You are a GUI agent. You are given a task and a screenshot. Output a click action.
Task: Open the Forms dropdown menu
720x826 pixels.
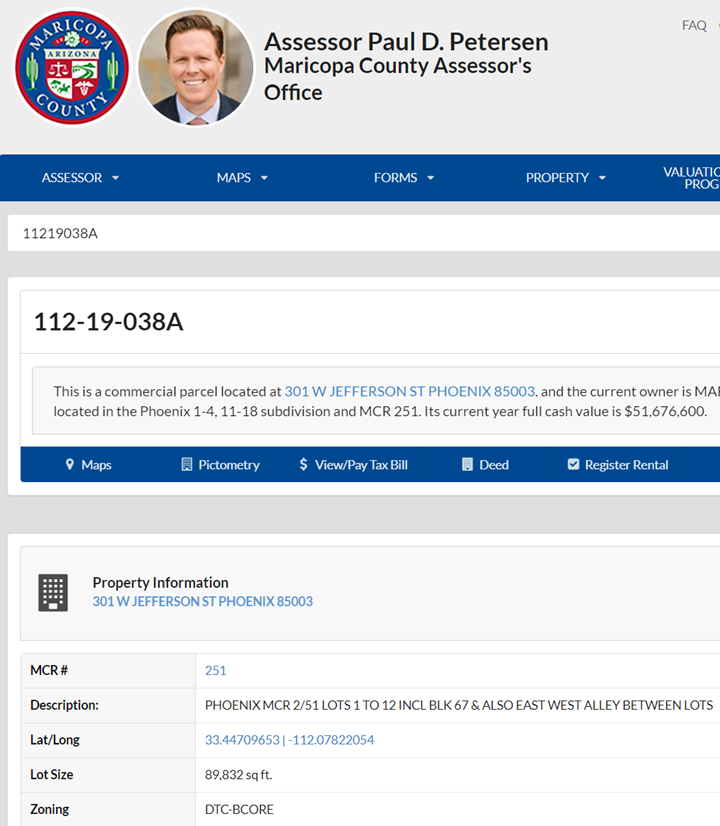pos(404,178)
